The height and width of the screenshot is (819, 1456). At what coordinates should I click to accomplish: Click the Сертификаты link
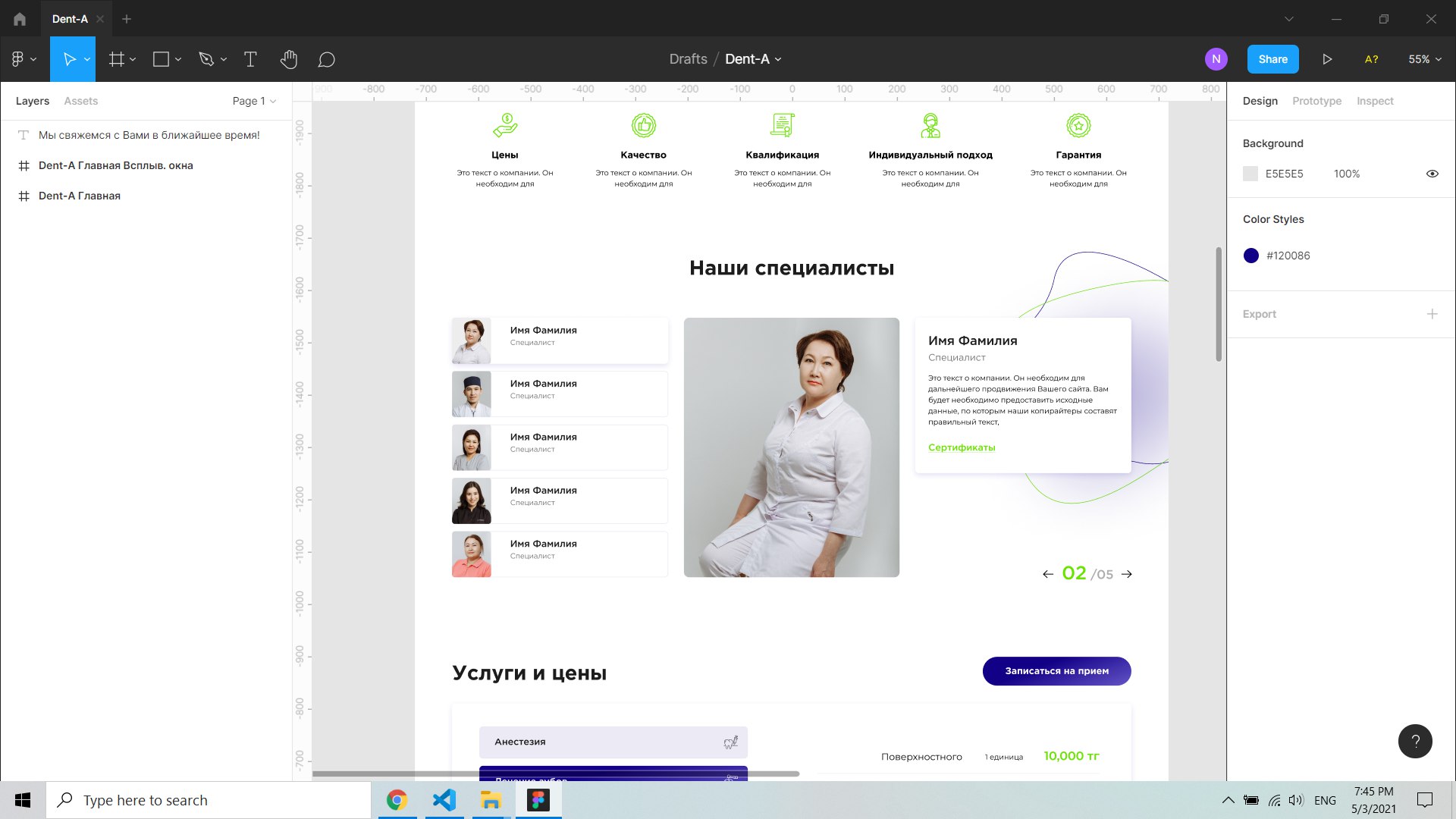coord(962,447)
